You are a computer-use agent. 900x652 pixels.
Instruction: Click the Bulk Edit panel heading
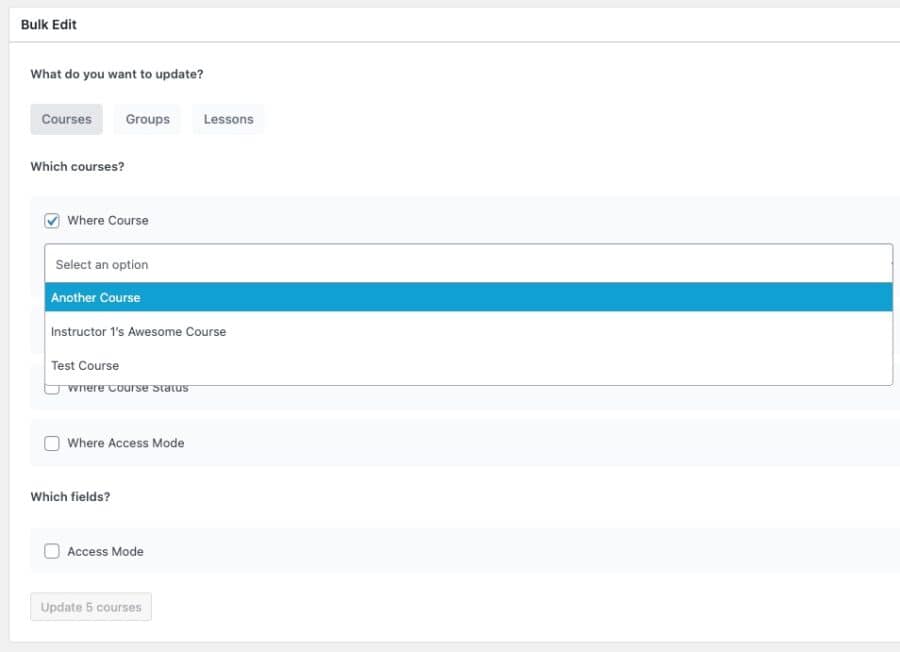(x=49, y=25)
